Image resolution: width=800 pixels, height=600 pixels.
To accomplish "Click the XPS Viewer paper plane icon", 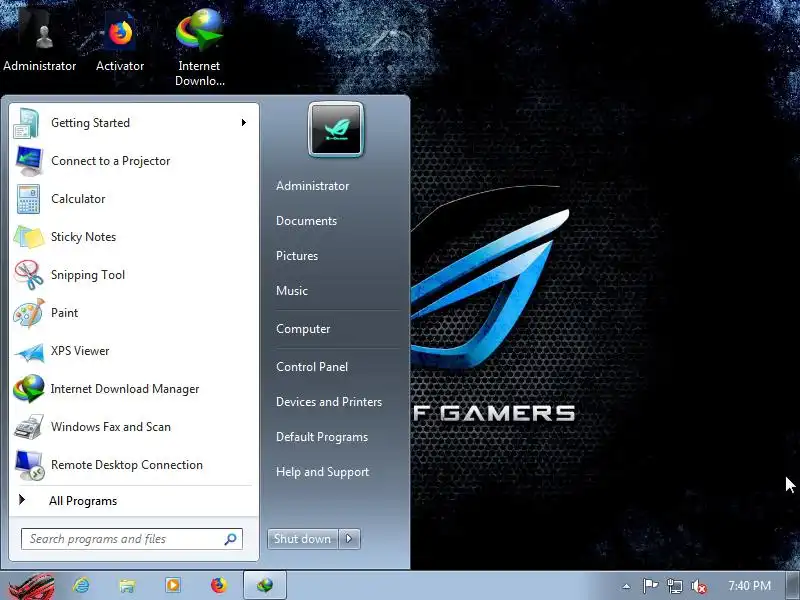I will click(x=30, y=352).
